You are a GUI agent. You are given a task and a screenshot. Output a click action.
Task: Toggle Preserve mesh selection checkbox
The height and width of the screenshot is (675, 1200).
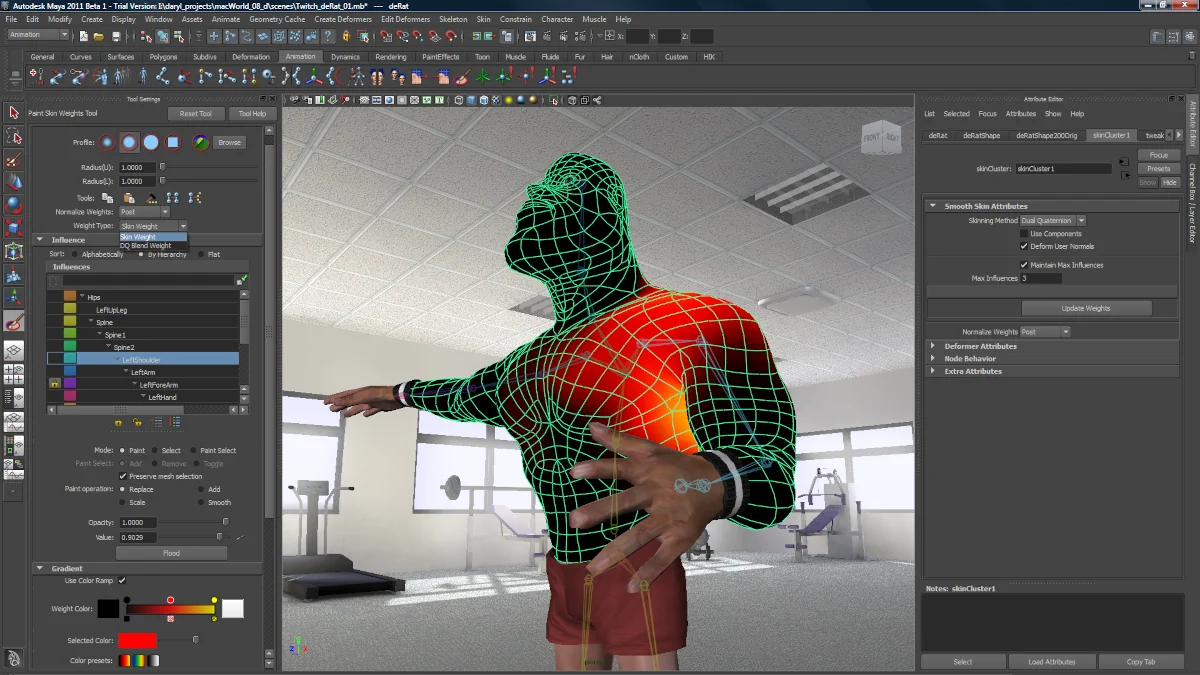click(x=123, y=476)
